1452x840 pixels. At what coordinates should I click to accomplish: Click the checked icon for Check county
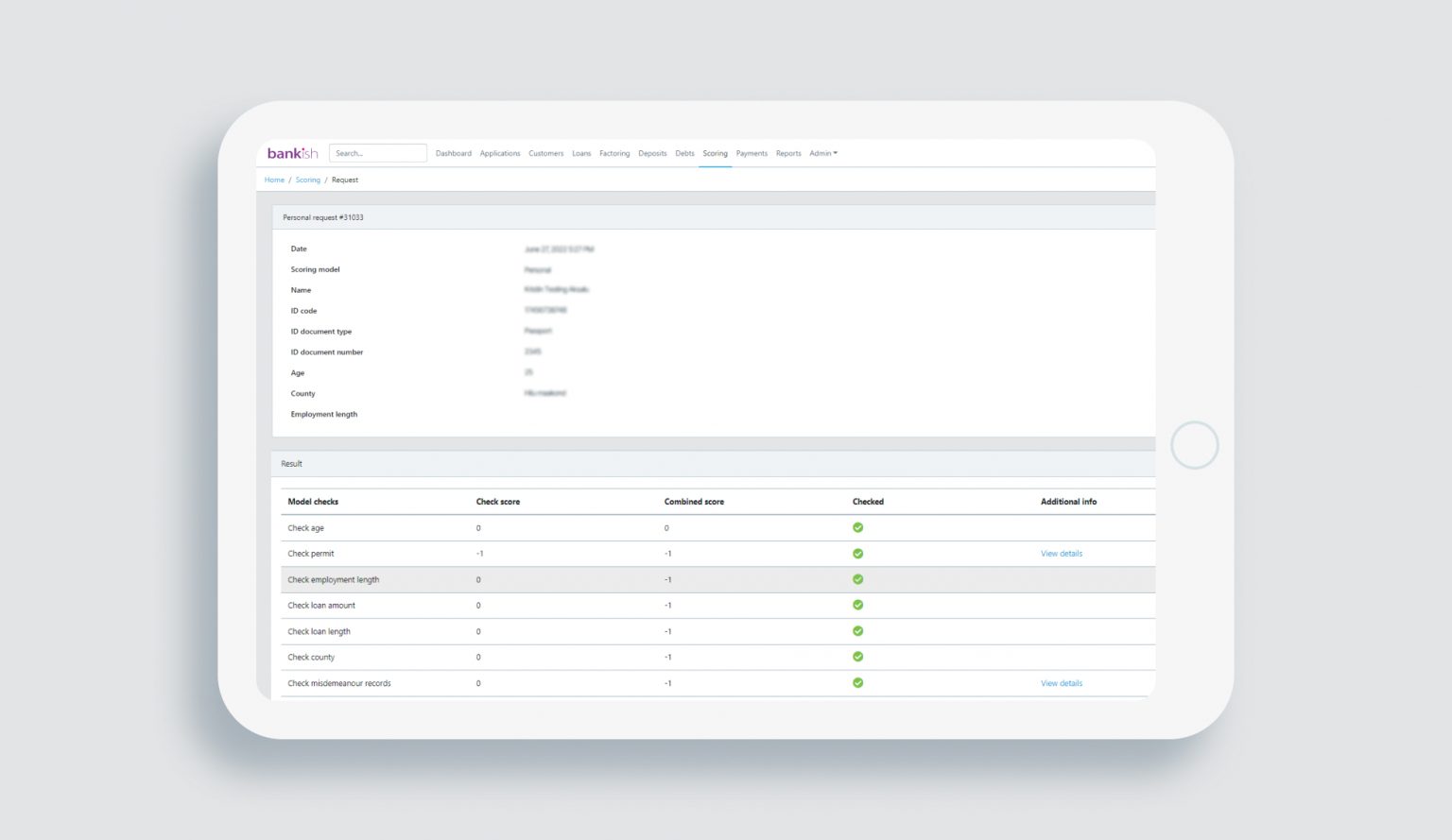(858, 656)
